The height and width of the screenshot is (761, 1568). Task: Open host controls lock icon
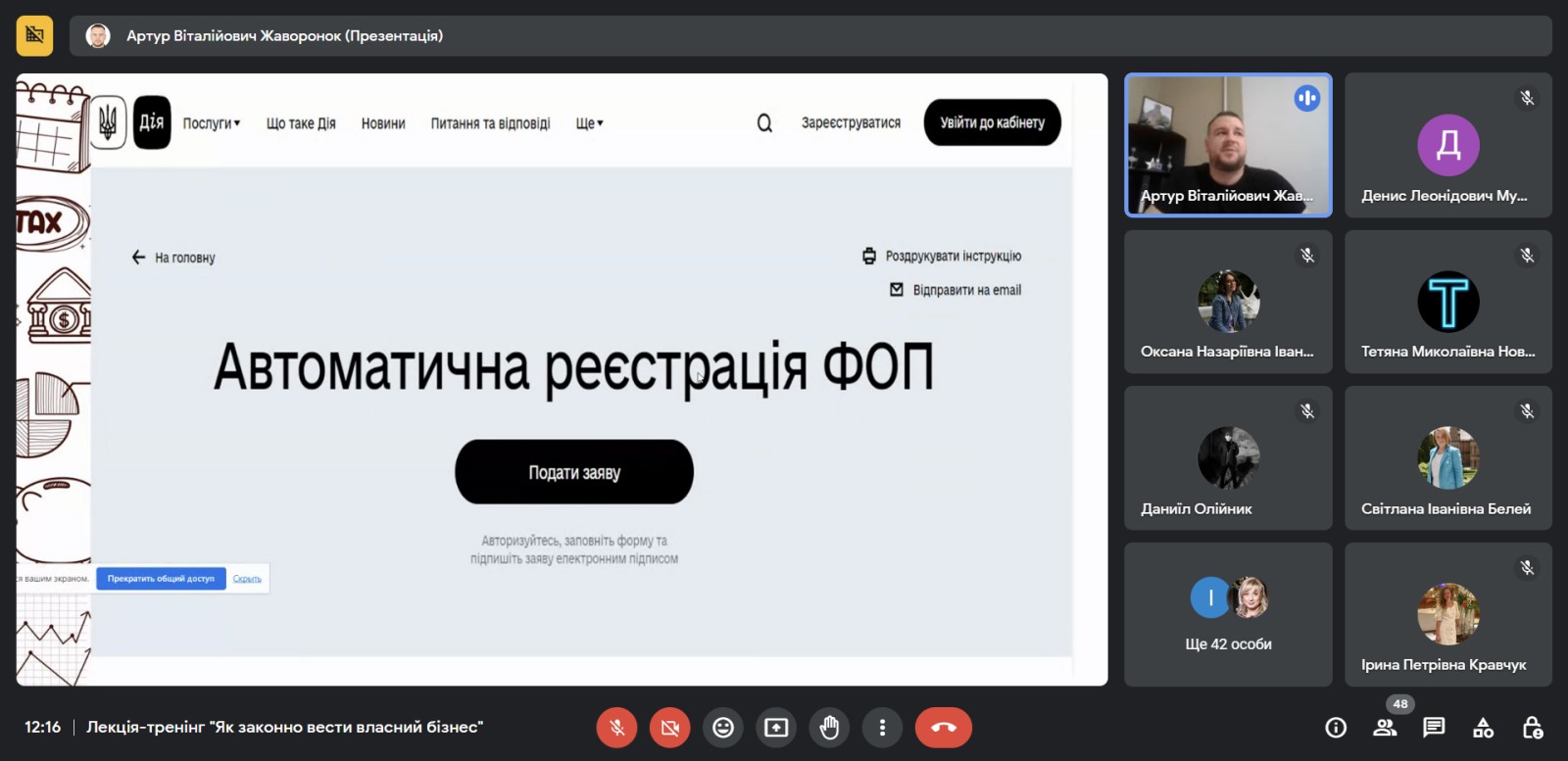pyautogui.click(x=1533, y=728)
